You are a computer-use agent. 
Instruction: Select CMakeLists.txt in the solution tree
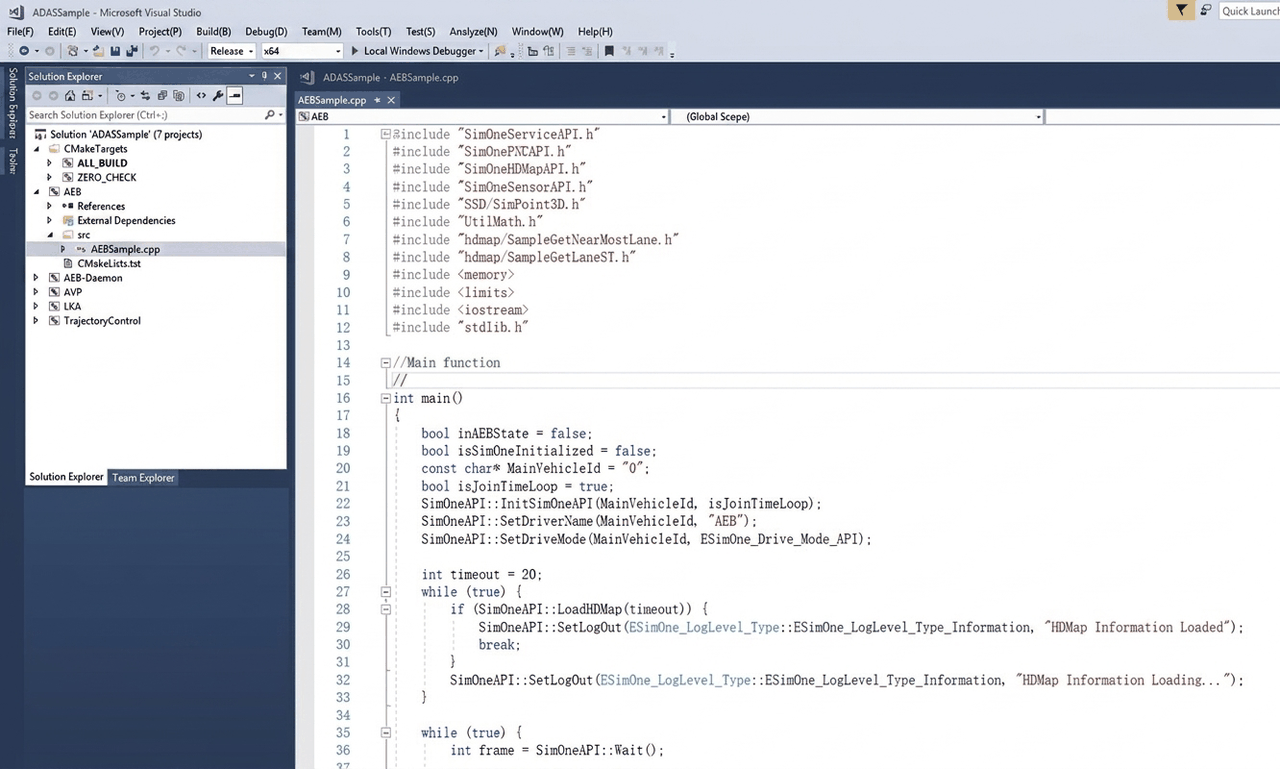[x=109, y=264]
